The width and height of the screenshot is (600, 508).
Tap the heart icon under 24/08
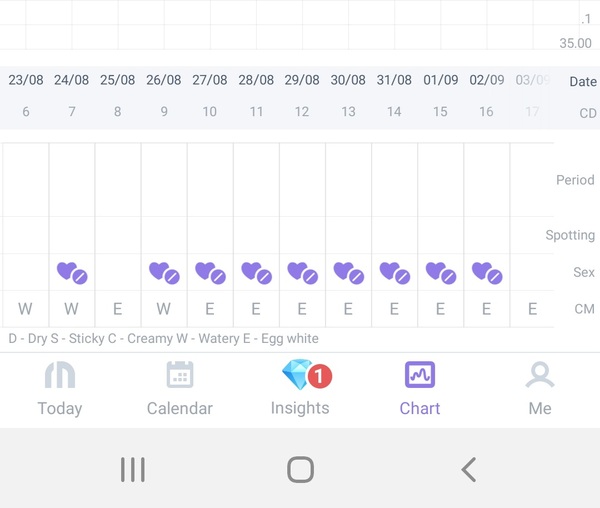point(72,273)
